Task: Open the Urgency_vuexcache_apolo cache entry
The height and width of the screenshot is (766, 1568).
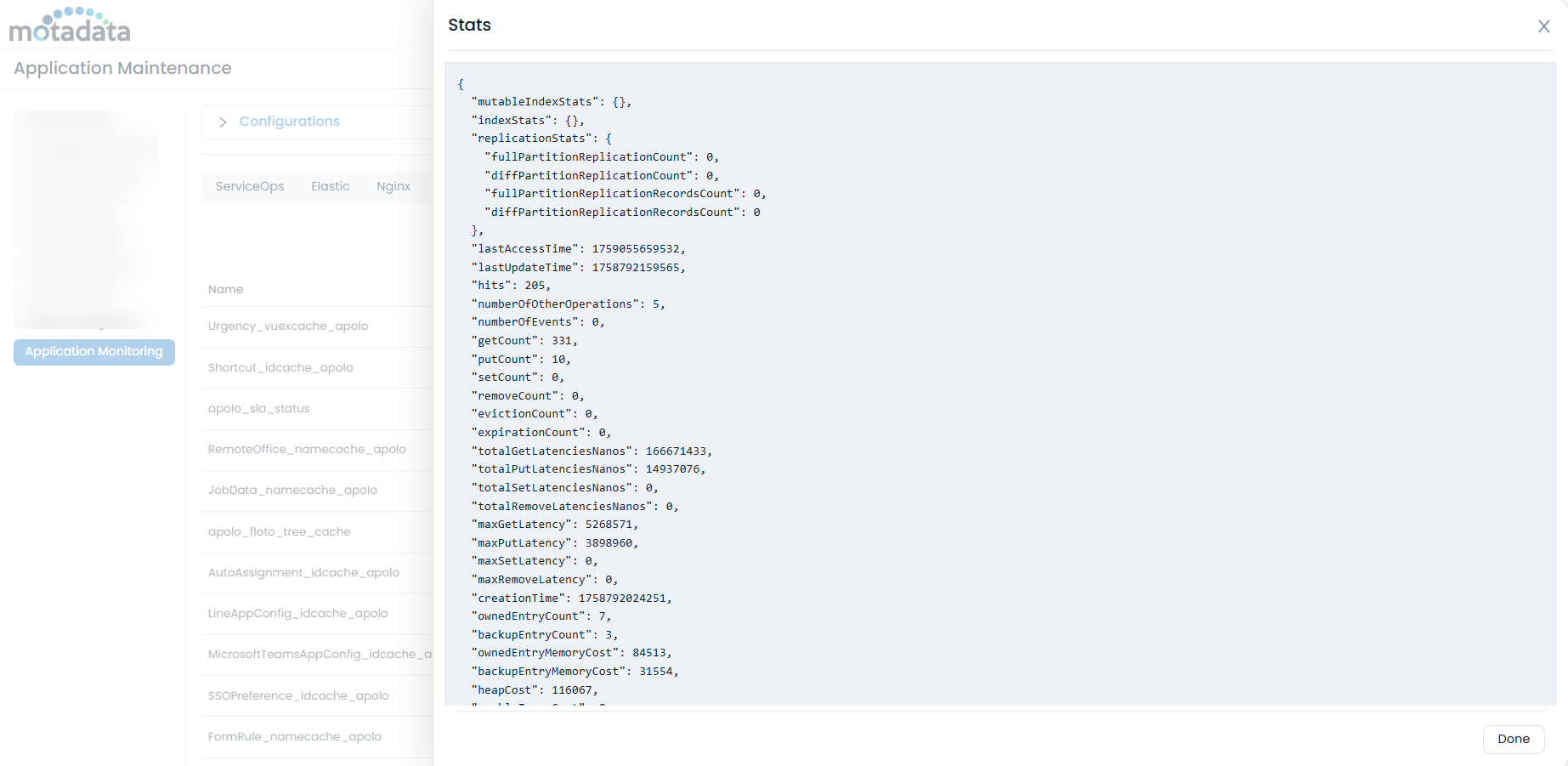Action: (288, 326)
